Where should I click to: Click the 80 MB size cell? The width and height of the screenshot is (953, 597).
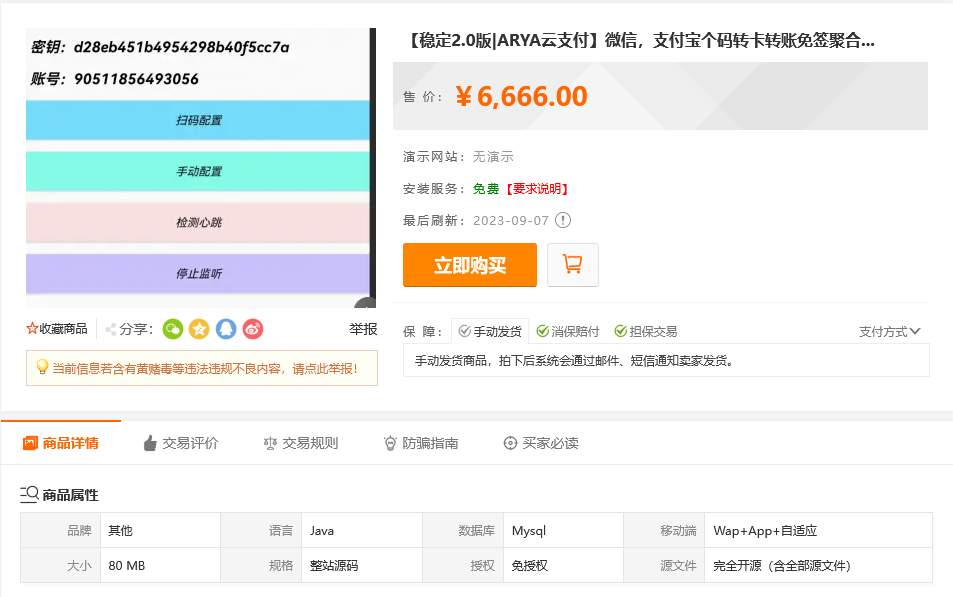160,565
